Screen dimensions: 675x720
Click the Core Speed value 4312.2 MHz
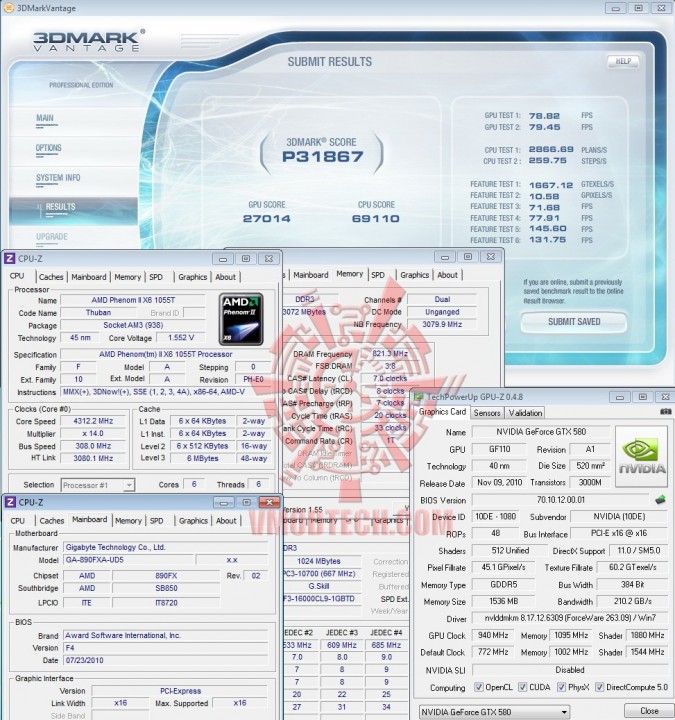point(93,421)
